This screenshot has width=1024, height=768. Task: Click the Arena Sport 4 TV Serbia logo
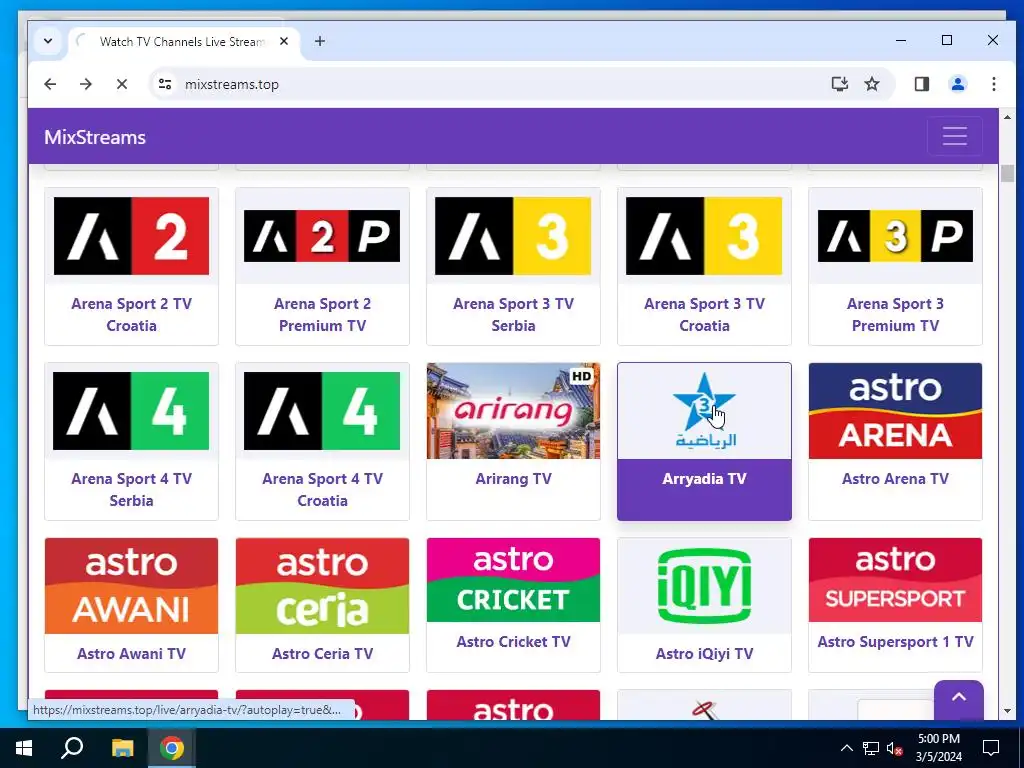(x=131, y=411)
